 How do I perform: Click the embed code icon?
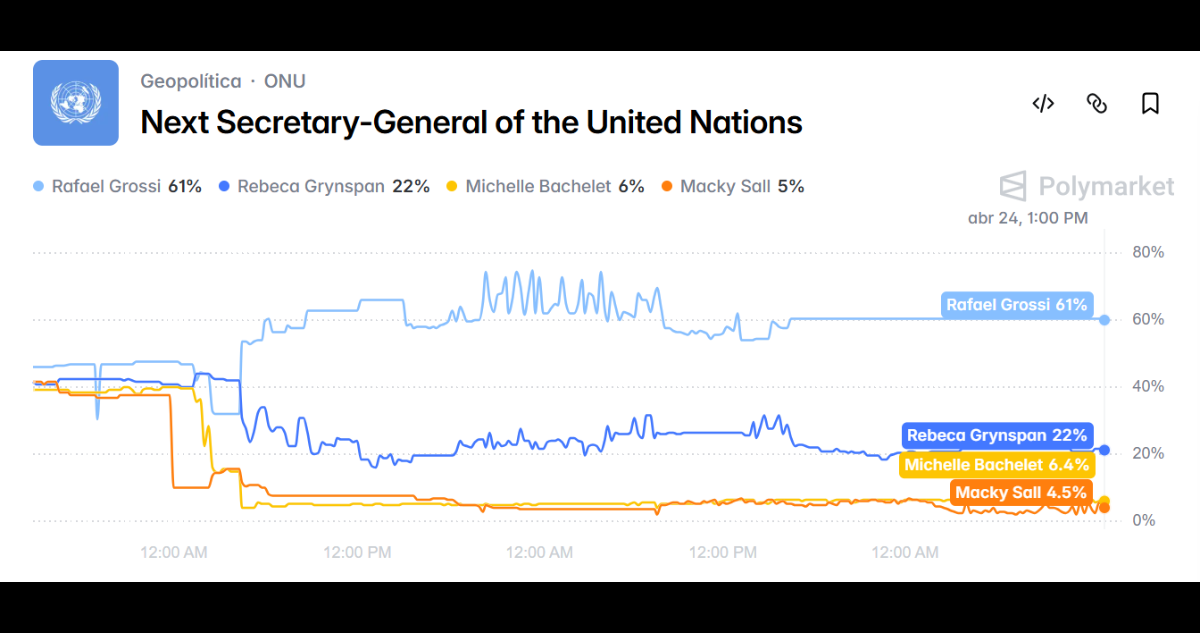click(x=1043, y=103)
